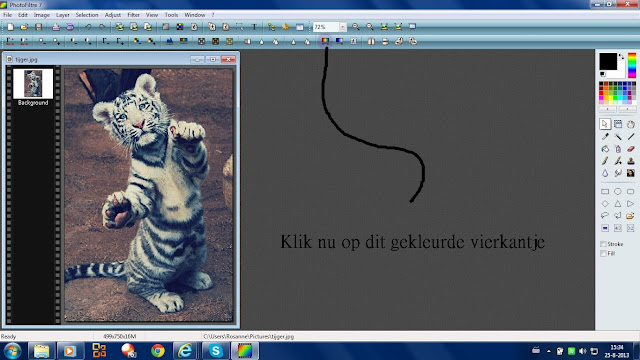Viewport: 640px width, 360px height.
Task: Select the Eraser tool
Action: (x=631, y=149)
